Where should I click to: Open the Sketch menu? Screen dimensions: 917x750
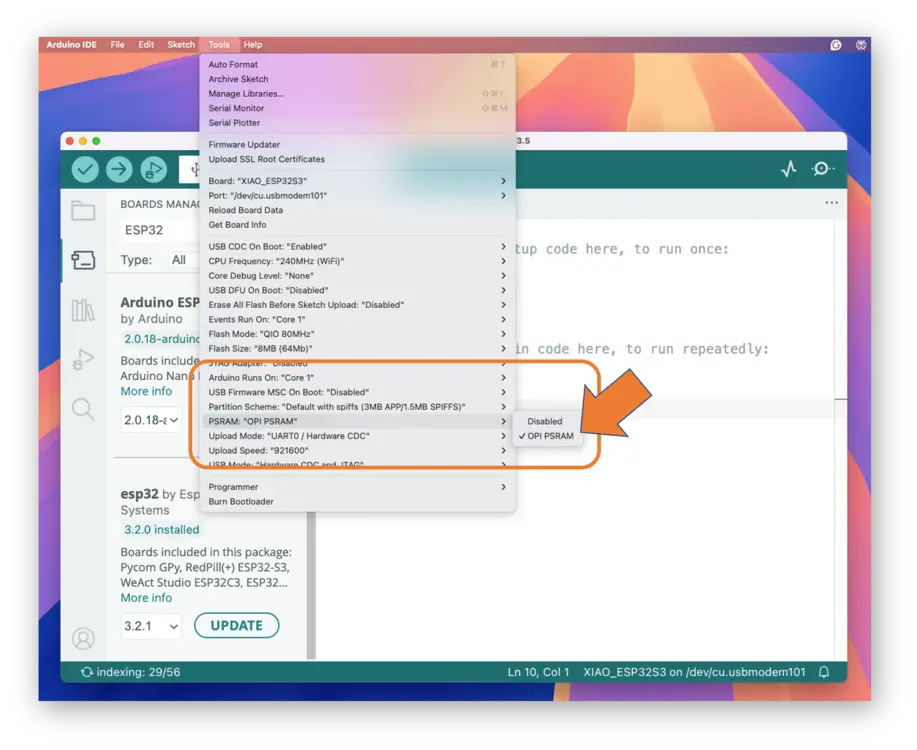(x=181, y=45)
